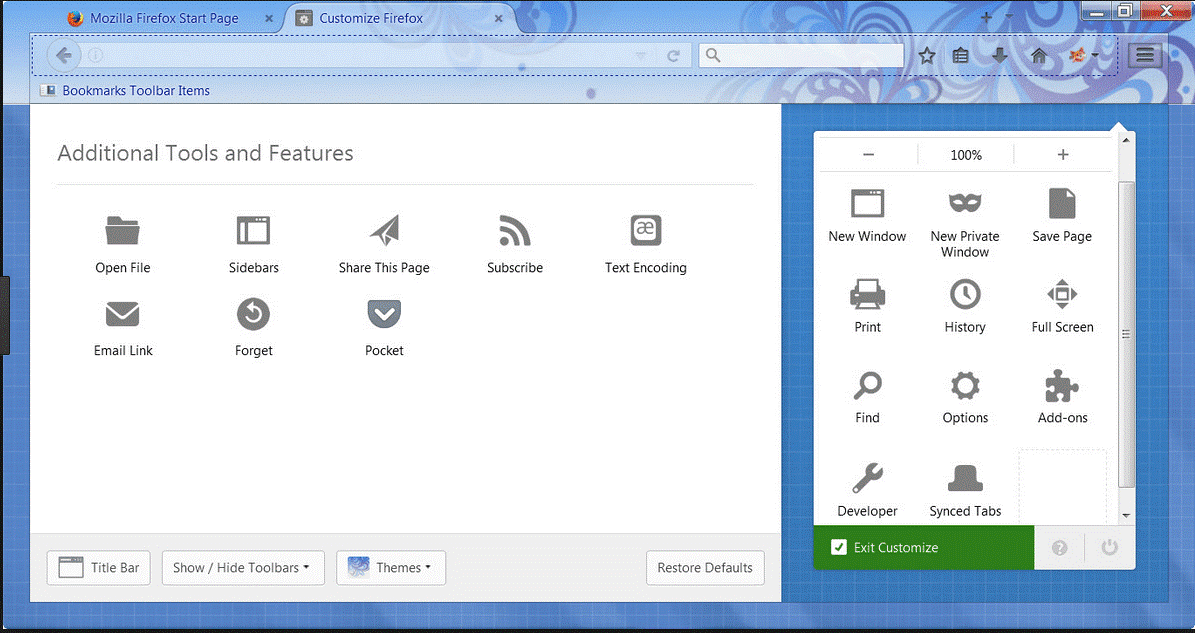This screenshot has height=633, width=1195.
Task: Select the Developer wrench icon
Action: click(x=867, y=478)
